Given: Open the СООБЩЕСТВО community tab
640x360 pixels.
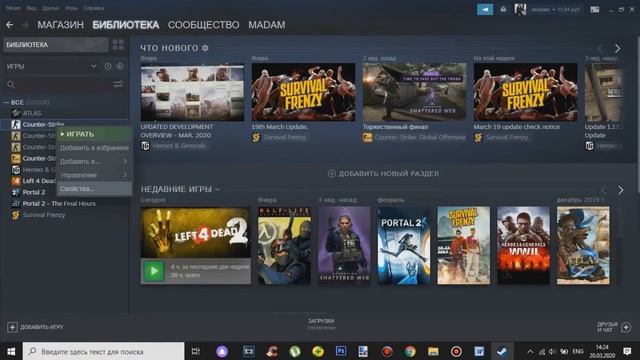Looking at the screenshot, I should [x=203, y=25].
